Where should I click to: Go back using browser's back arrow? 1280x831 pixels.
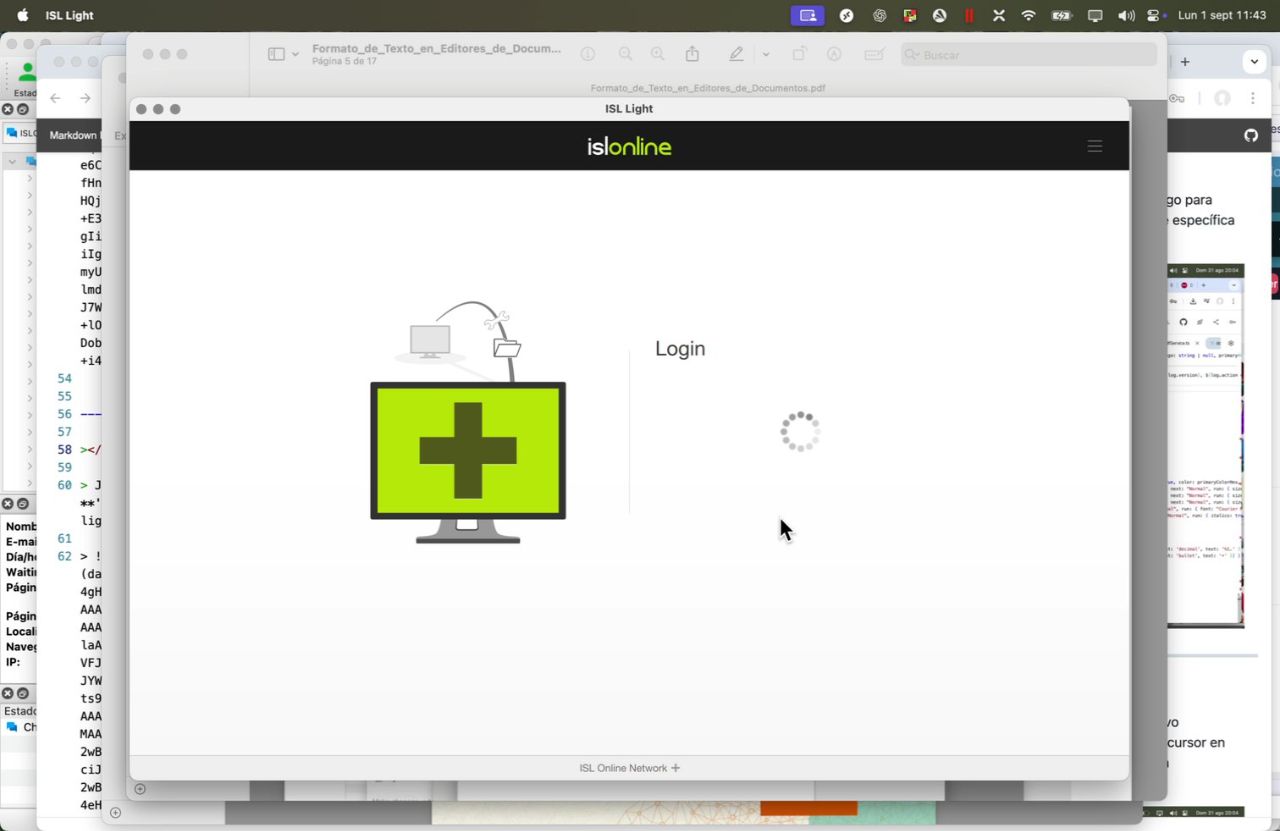pyautogui.click(x=56, y=98)
